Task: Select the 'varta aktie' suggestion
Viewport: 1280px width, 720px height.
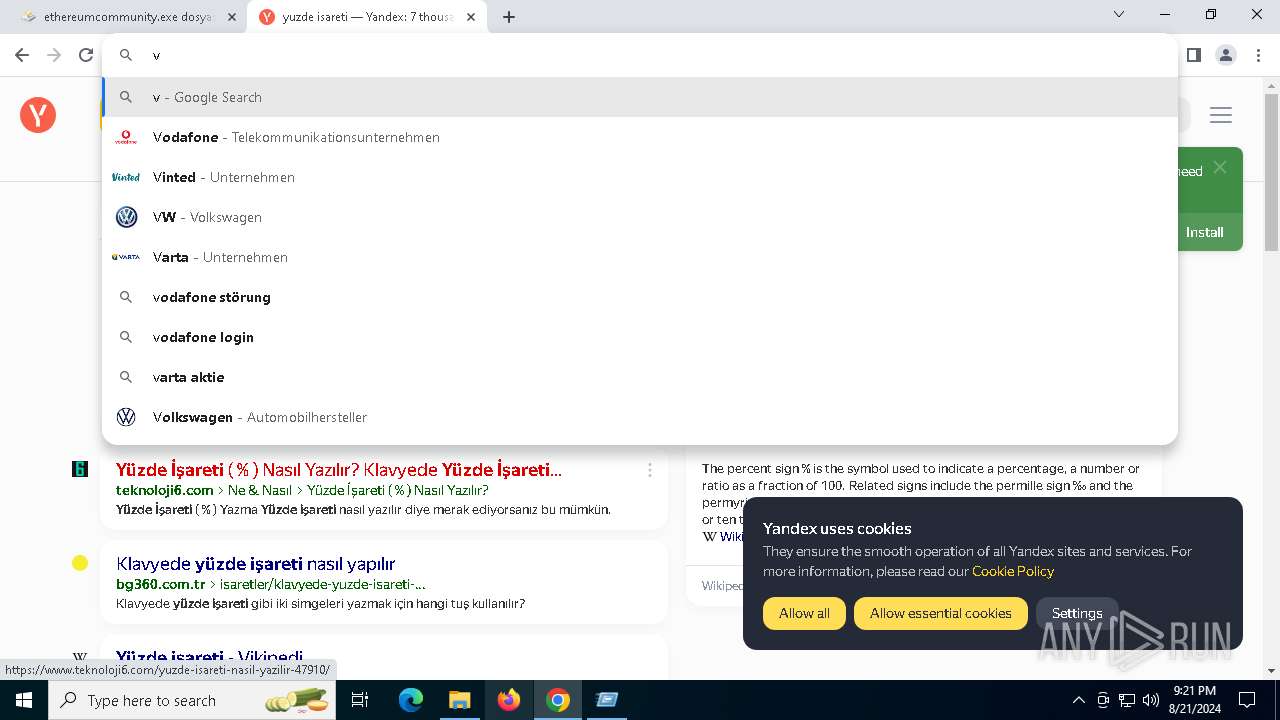Action: [x=640, y=377]
